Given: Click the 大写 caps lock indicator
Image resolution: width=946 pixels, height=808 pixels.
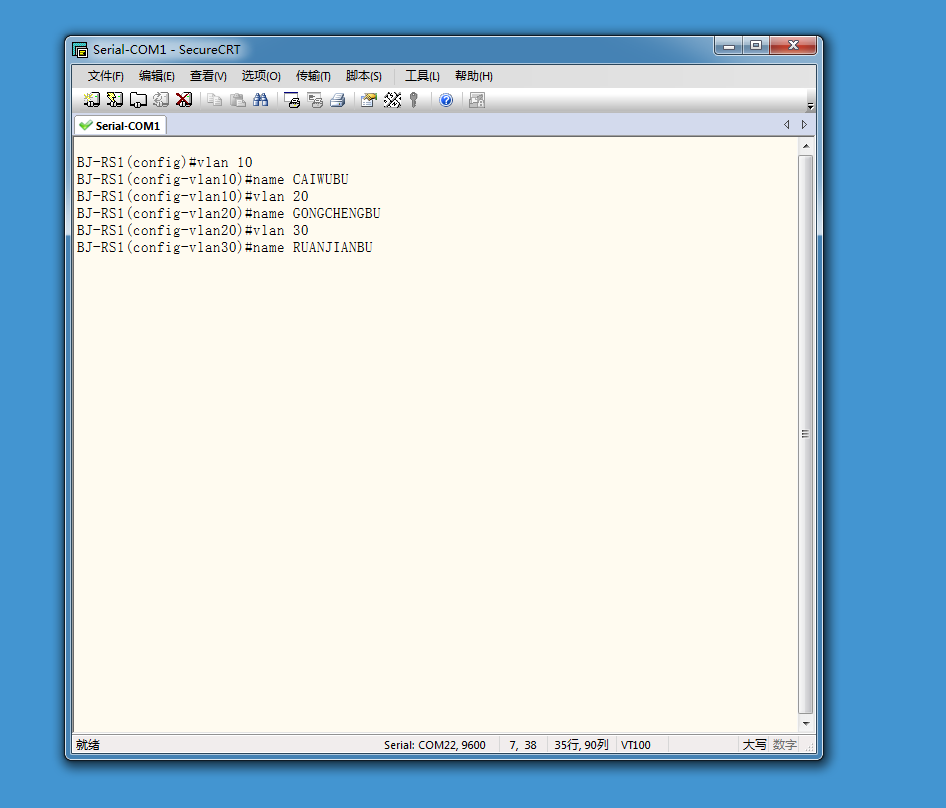Looking at the screenshot, I should [754, 745].
